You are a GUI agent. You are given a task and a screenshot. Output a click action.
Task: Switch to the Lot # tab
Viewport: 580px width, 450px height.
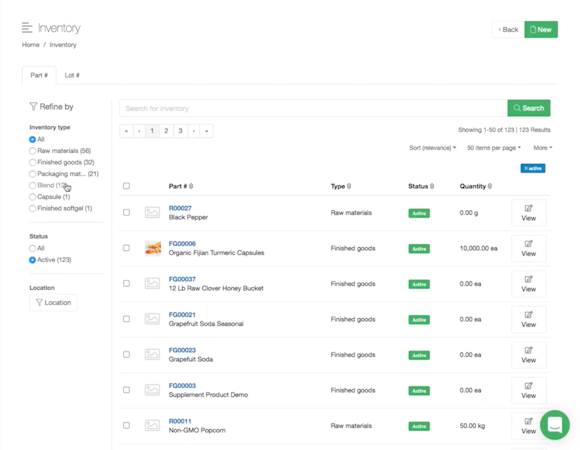click(x=72, y=75)
